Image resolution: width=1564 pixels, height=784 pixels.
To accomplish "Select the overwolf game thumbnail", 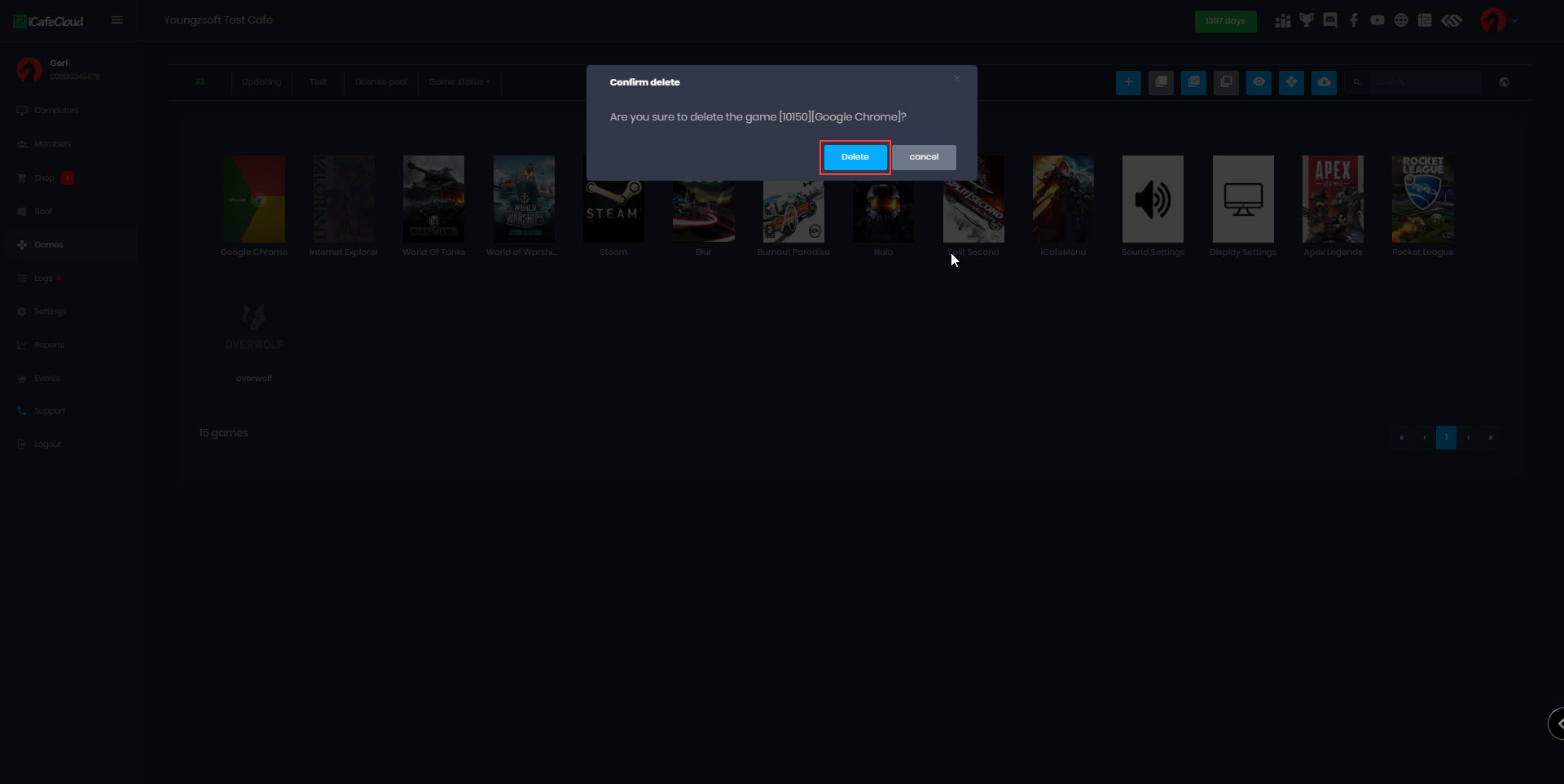I will tap(254, 326).
